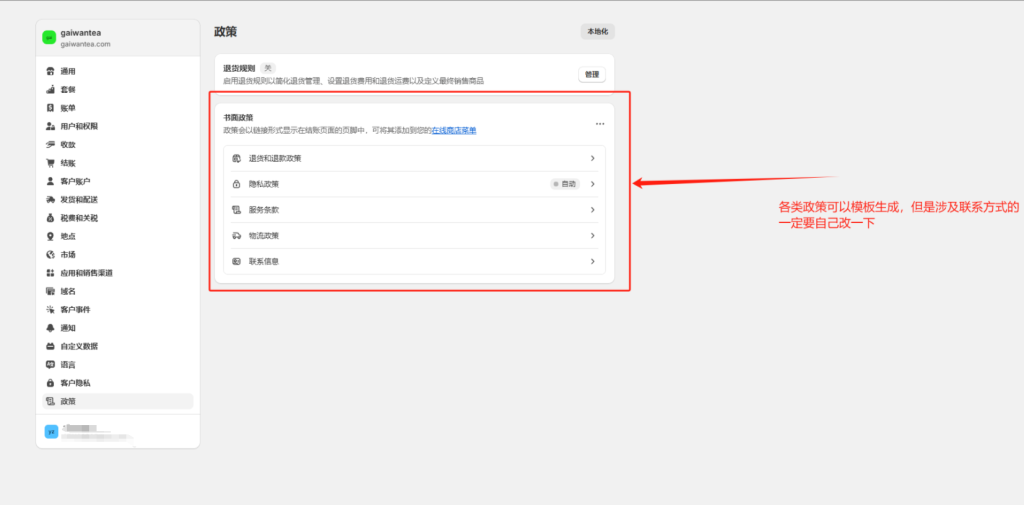Click the 通用 (General) store icon in sidebar
The image size is (1024, 505).
[x=50, y=71]
